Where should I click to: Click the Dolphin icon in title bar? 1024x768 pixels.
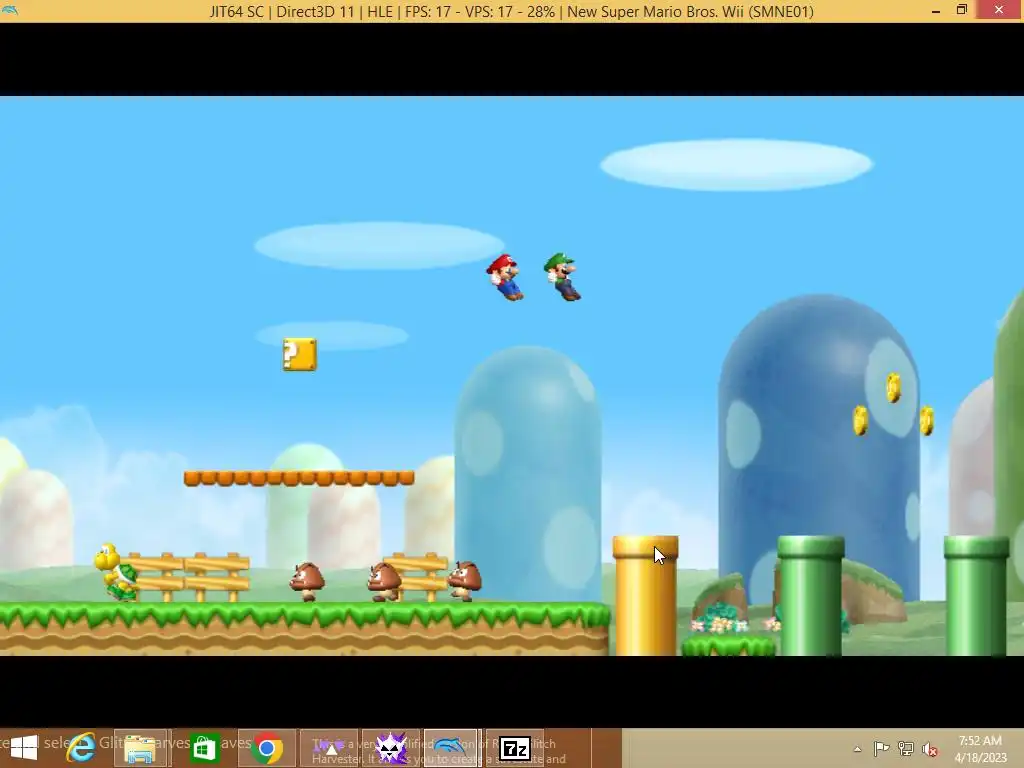(10, 10)
